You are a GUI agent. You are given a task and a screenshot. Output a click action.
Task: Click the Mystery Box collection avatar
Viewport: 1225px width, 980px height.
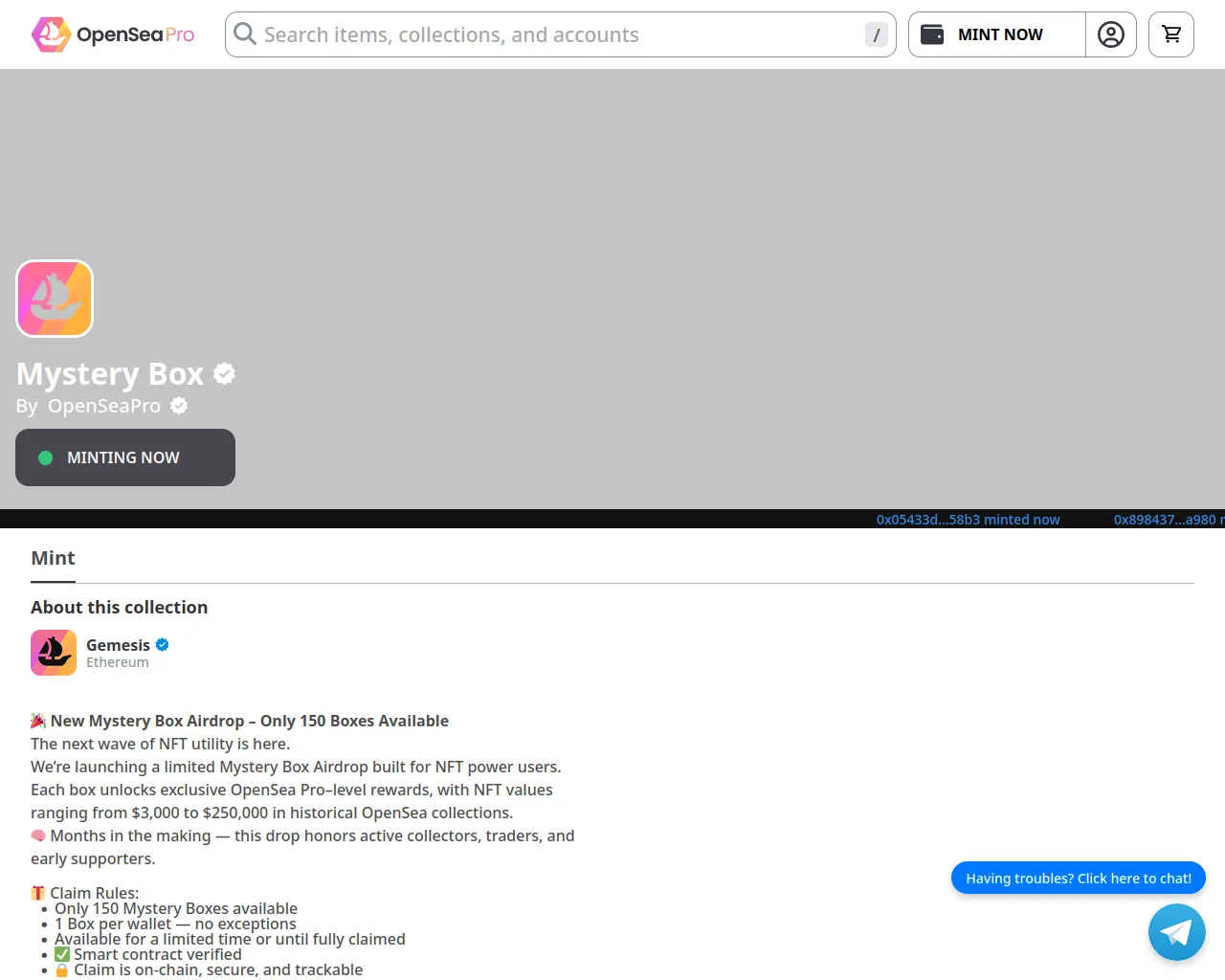click(x=55, y=299)
